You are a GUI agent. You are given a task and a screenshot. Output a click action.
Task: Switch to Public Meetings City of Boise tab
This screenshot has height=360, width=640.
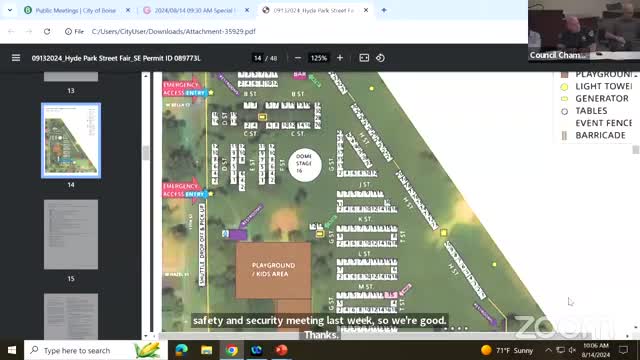(x=76, y=10)
